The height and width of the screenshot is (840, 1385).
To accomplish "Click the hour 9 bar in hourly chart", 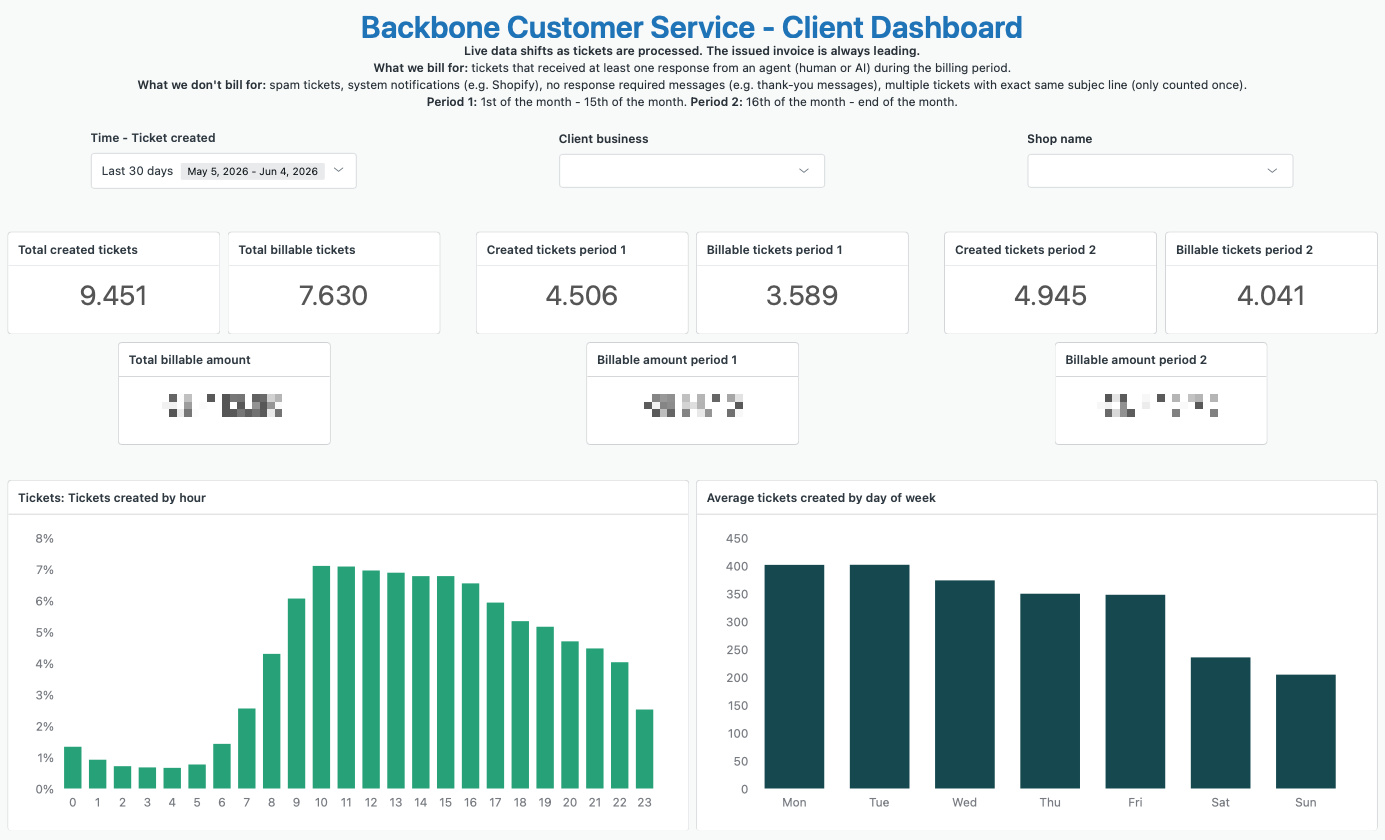I will click(296, 694).
